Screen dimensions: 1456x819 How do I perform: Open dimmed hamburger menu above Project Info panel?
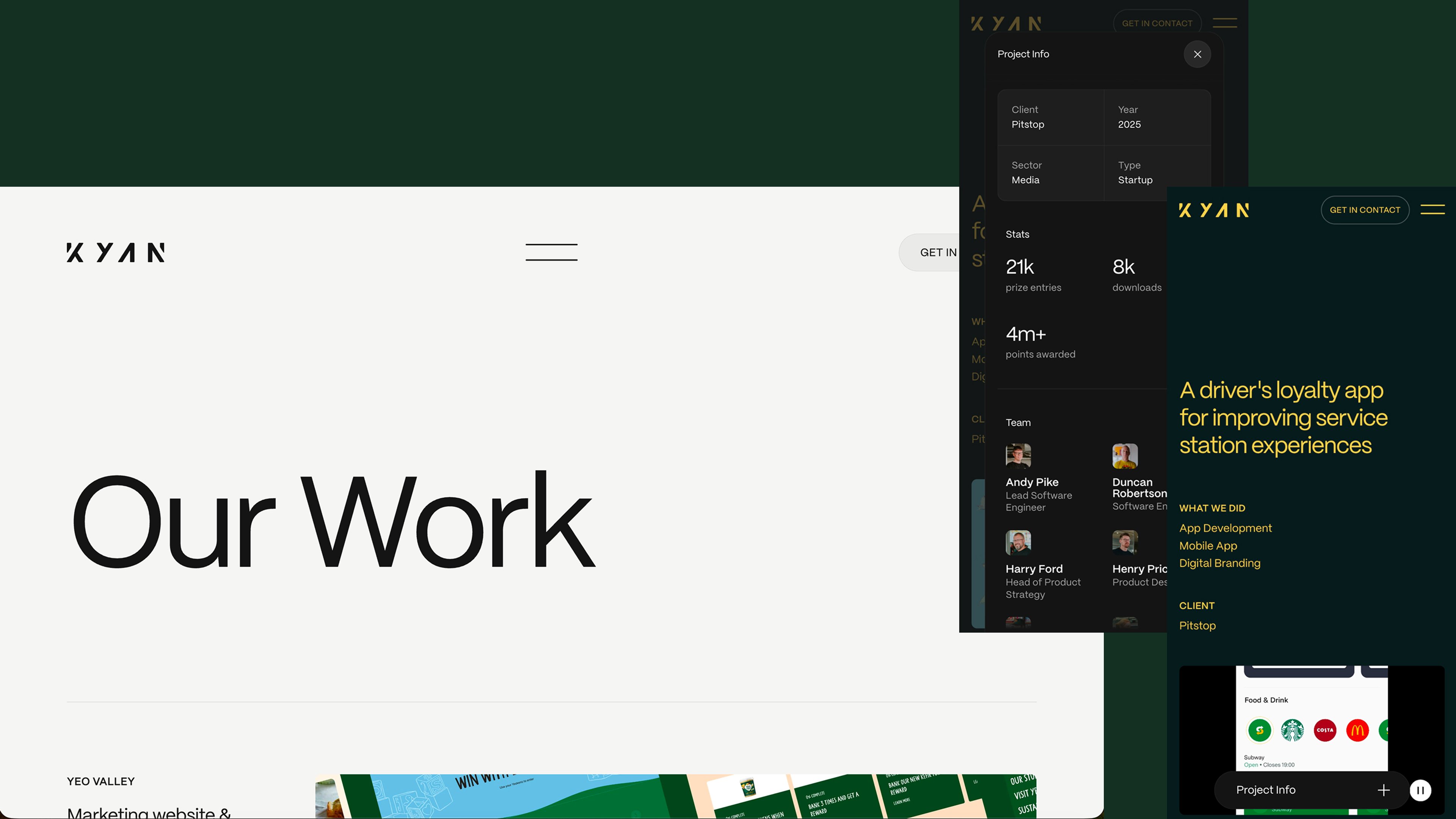click(x=1224, y=23)
